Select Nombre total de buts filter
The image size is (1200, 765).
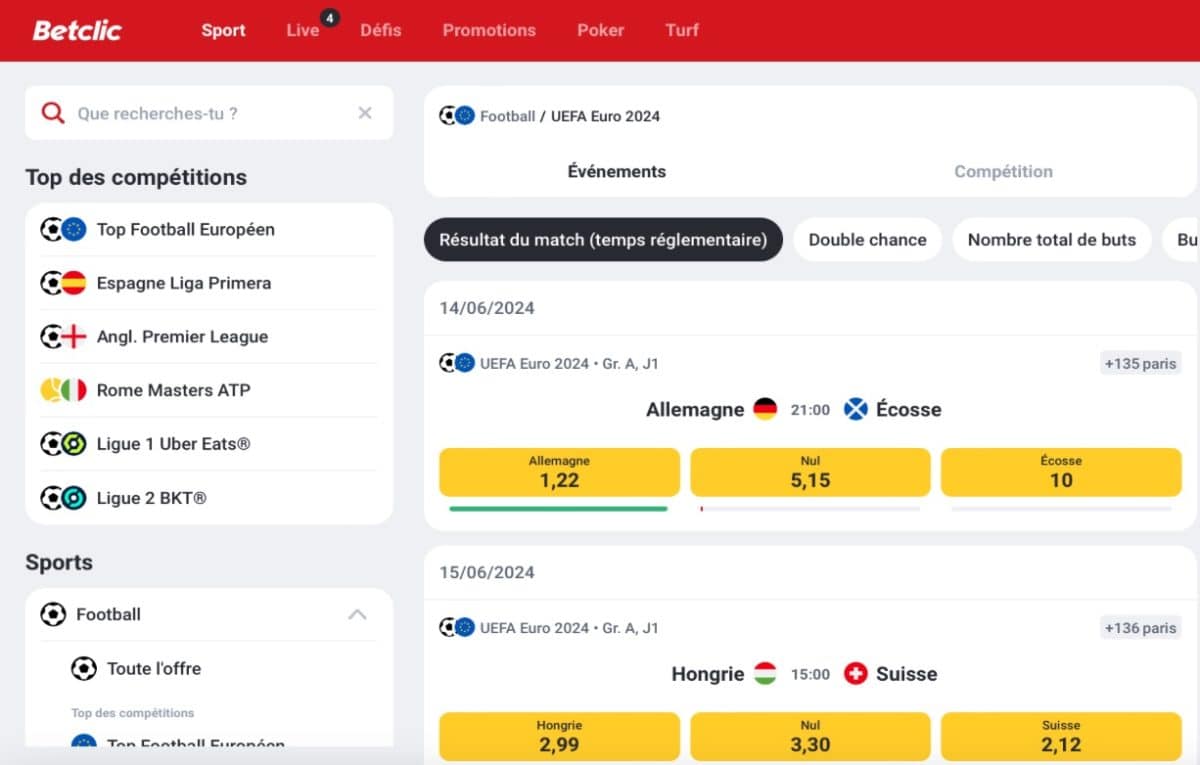tap(1052, 240)
